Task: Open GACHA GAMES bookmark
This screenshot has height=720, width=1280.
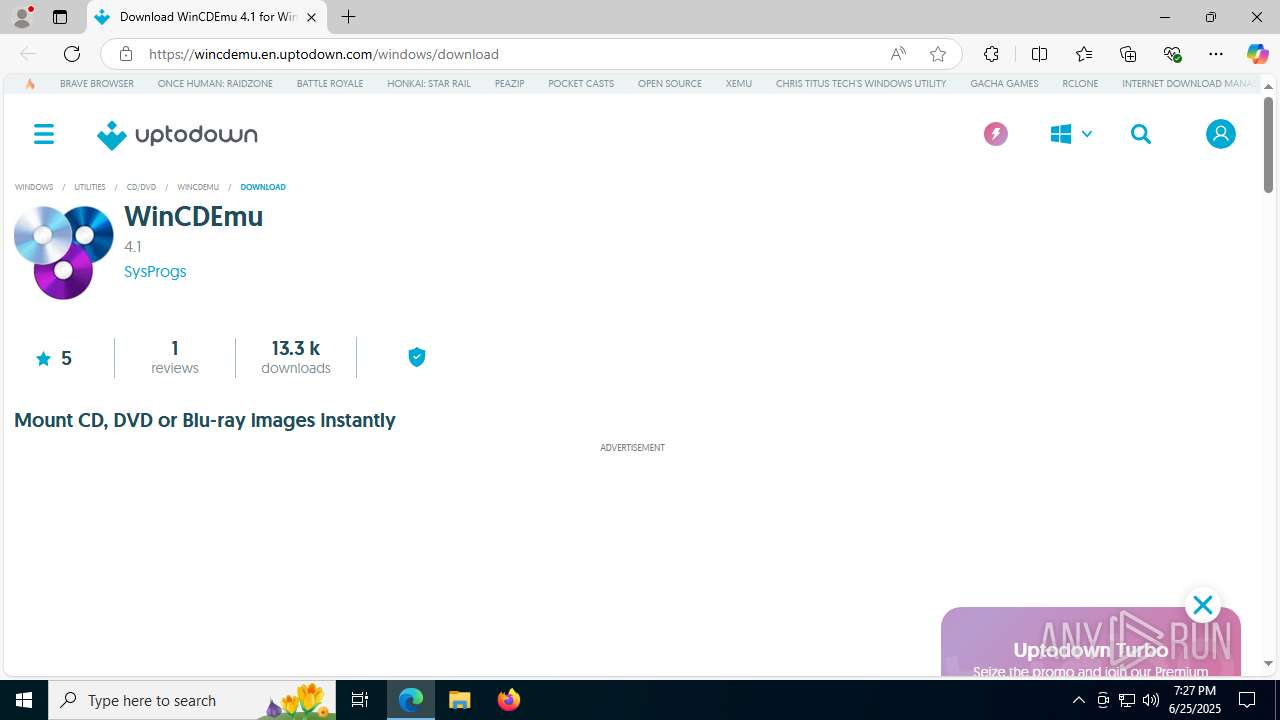Action: coord(1004,84)
